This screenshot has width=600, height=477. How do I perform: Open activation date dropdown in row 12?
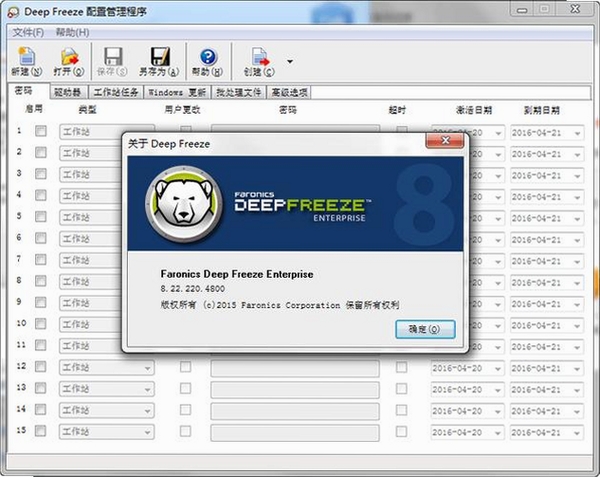pyautogui.click(x=498, y=369)
